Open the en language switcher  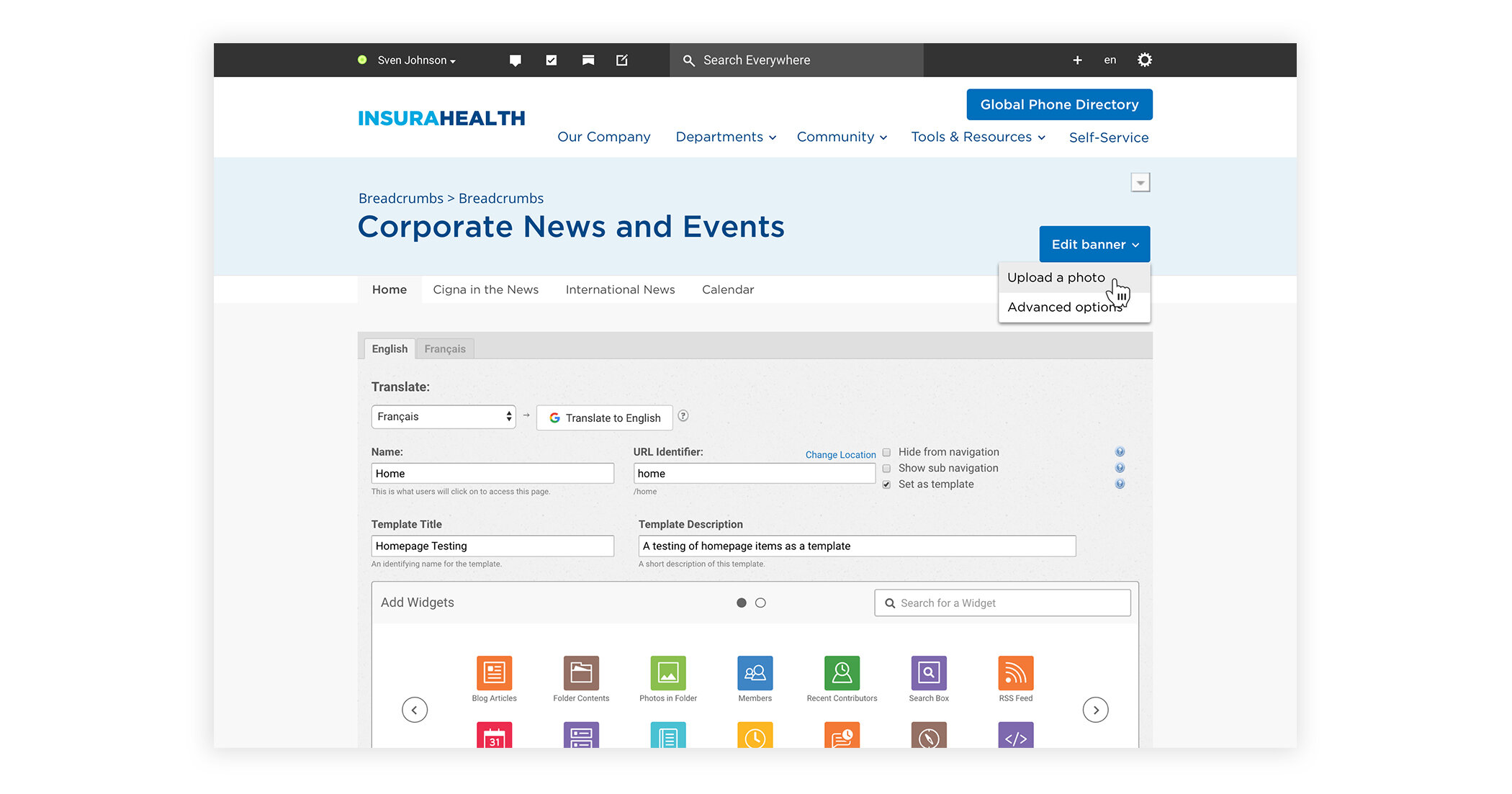pos(1110,60)
